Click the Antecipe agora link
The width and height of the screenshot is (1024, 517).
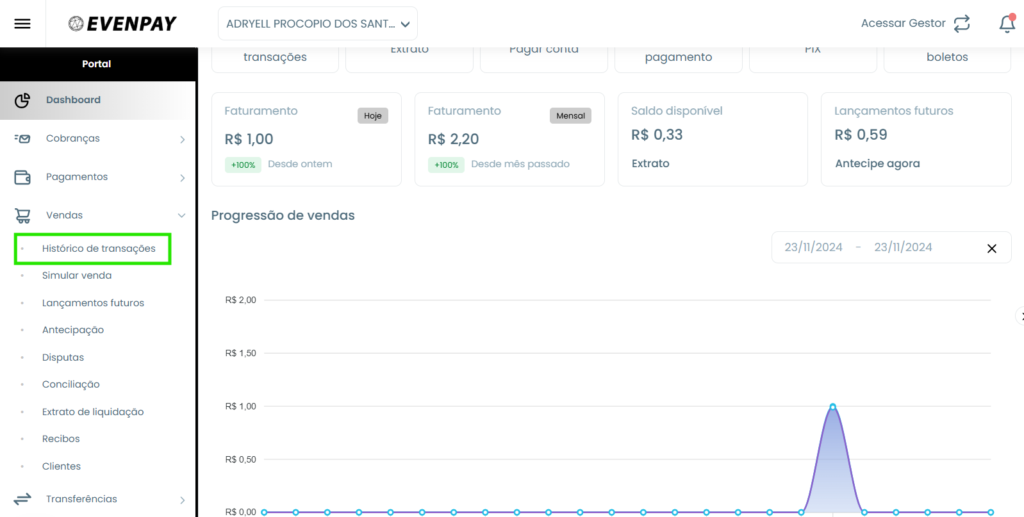(877, 163)
